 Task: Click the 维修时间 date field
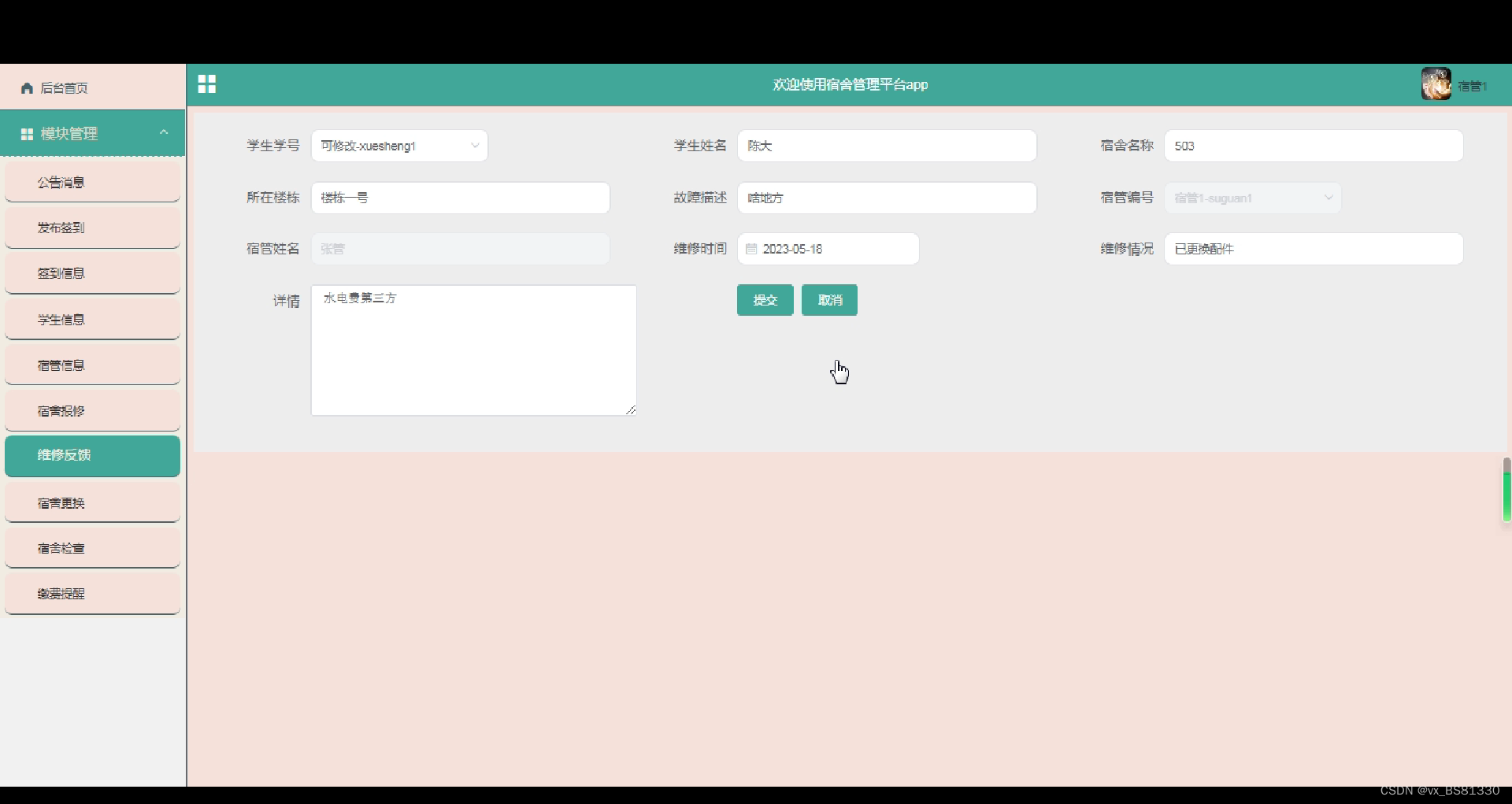click(828, 249)
